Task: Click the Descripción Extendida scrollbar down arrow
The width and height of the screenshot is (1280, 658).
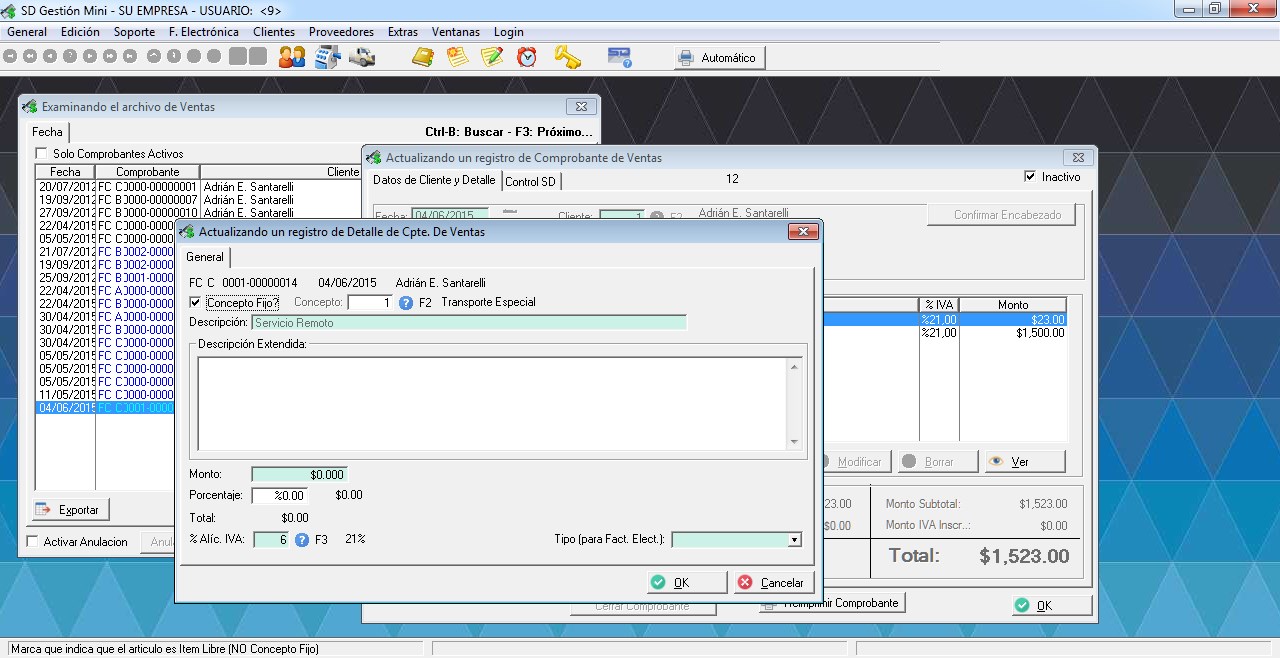Action: tap(794, 442)
